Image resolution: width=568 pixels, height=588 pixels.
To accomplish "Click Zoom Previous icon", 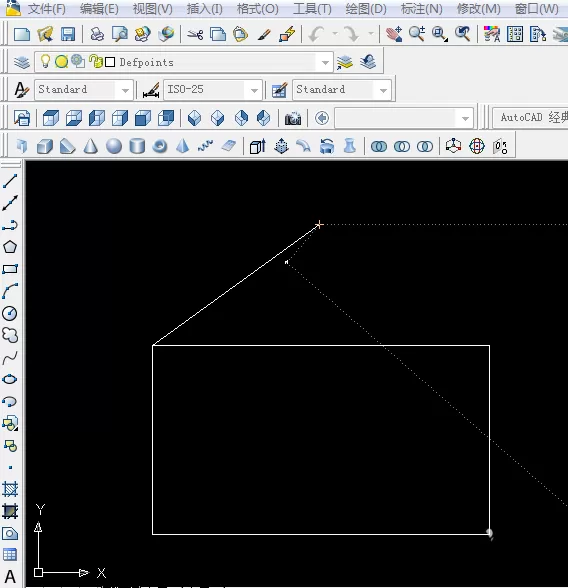I will (x=463, y=34).
